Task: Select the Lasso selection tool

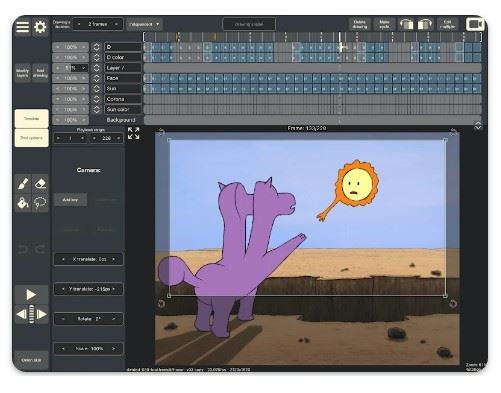Action: [x=40, y=202]
